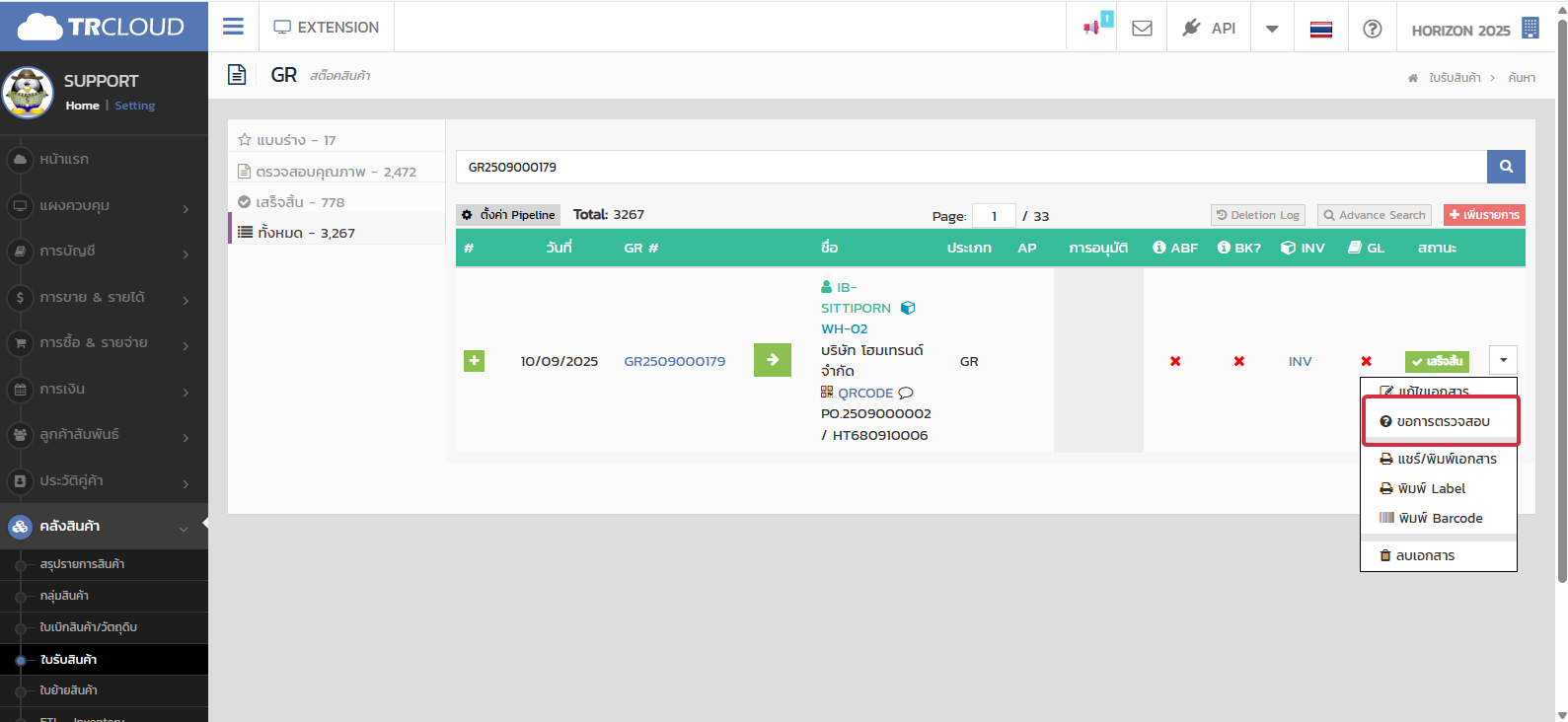Choose พิมพ์ Barcode in the menu
Screen dimensions: 1568x722
tap(1439, 518)
